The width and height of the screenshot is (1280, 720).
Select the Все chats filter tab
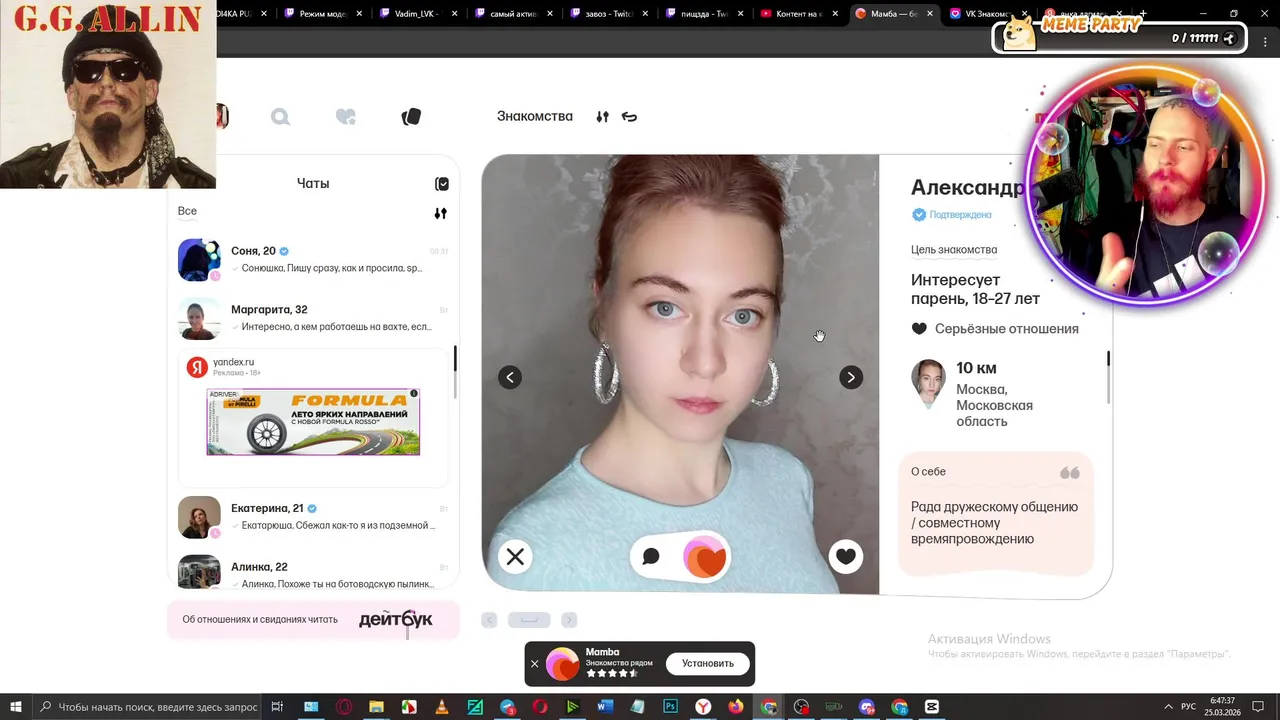(187, 211)
